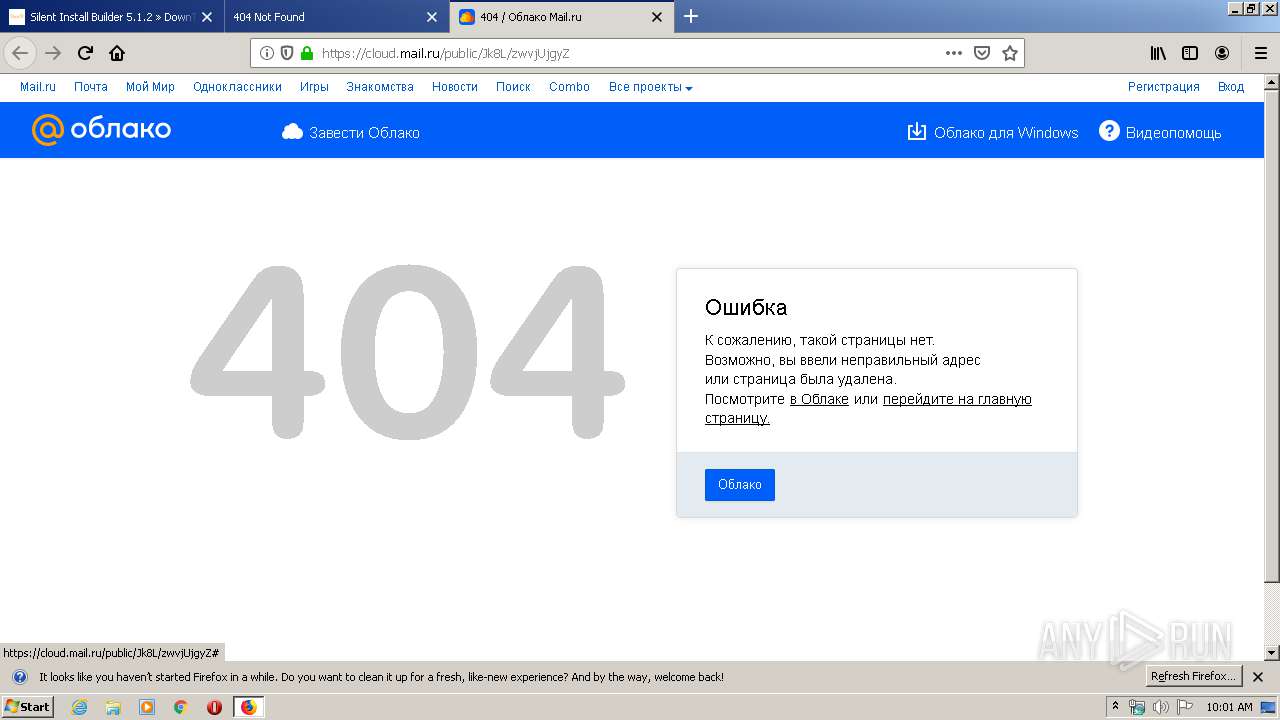
Task: Expand the Все проекты dropdown
Action: pyautogui.click(x=650, y=87)
